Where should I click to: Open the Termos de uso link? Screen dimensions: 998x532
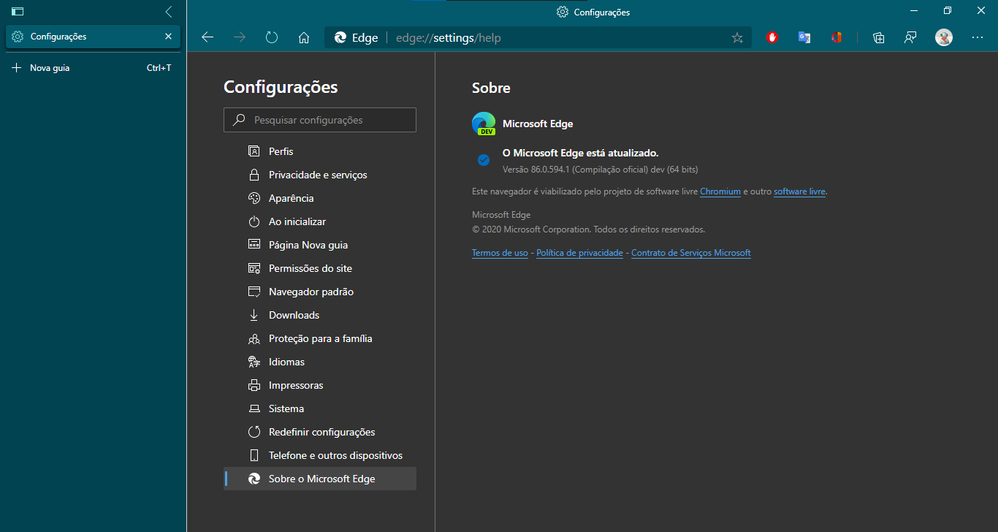tap(500, 253)
